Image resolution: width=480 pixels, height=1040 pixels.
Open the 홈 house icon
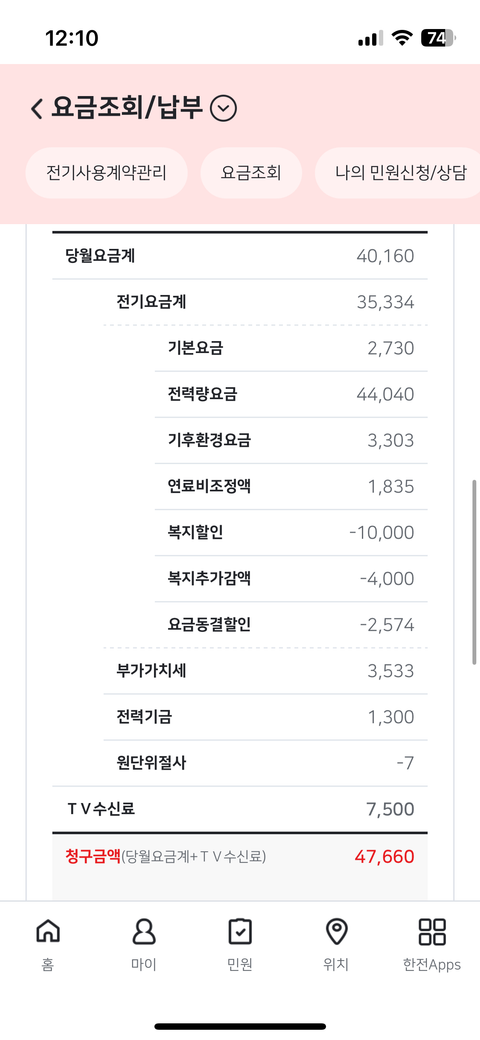point(47,932)
